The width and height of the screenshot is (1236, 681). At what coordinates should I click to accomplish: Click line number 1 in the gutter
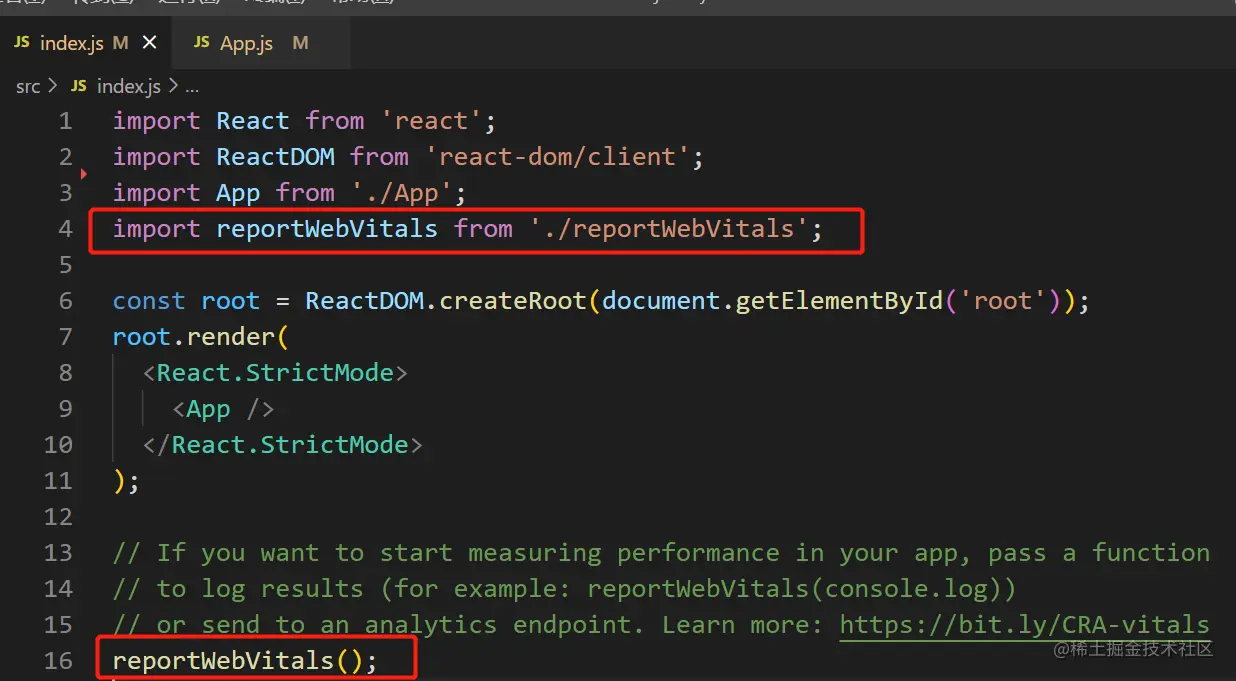65,121
